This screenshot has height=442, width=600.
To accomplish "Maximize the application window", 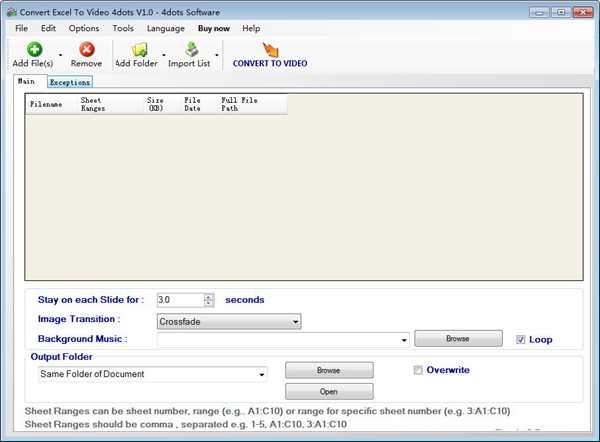I will pyautogui.click(x=560, y=12).
